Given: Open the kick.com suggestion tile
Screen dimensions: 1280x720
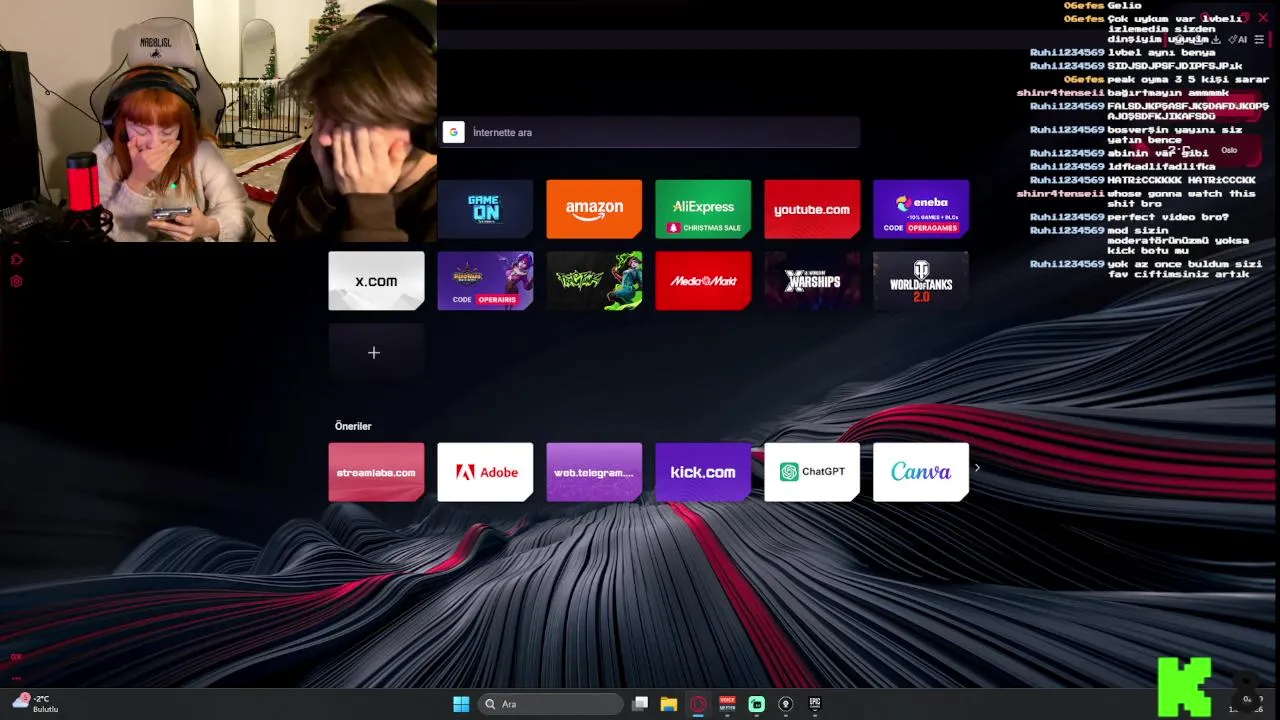Looking at the screenshot, I should click(703, 472).
